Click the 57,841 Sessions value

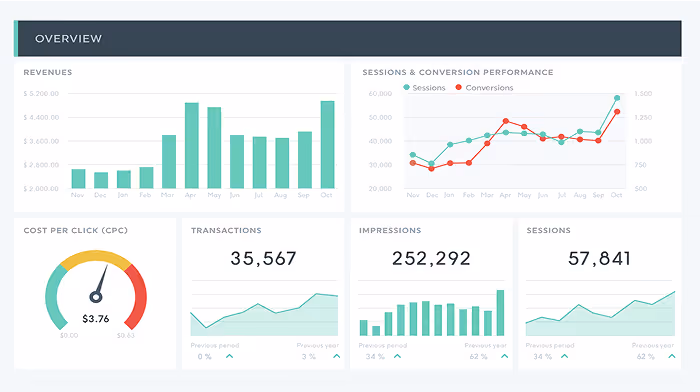599,259
